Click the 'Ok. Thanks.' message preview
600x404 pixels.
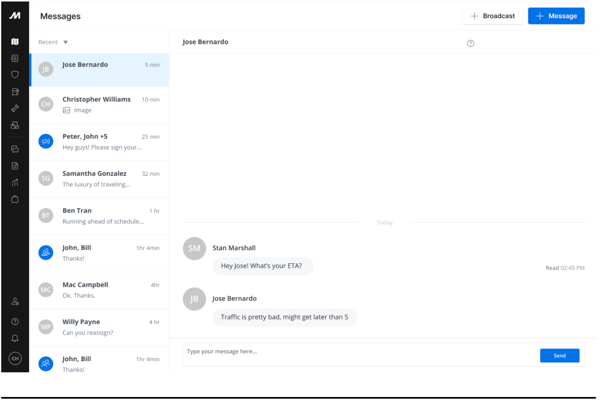[x=79, y=296]
